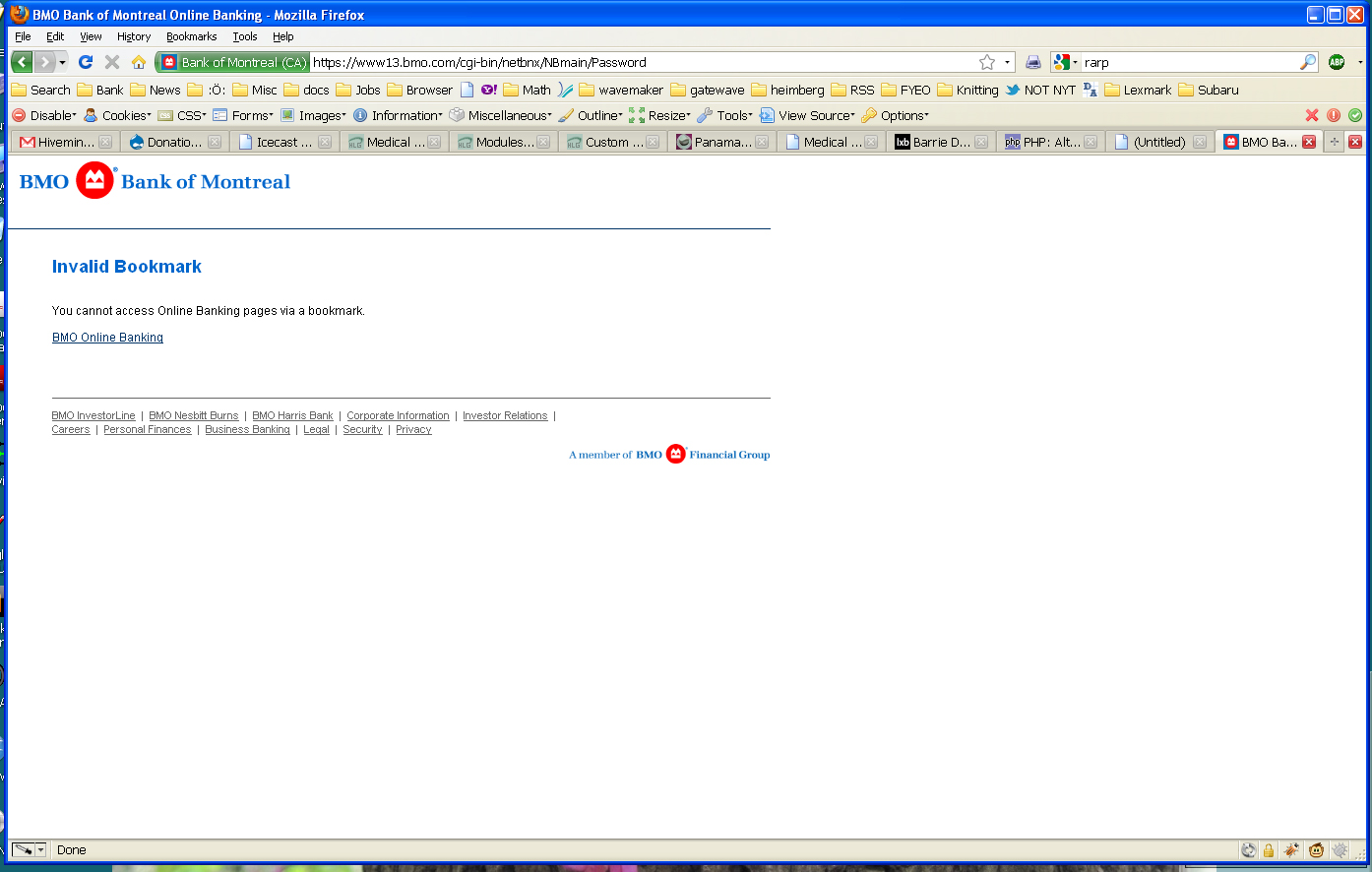The image size is (1372, 872).
Task: Click the padlock security icon in status bar
Action: coord(1269,850)
